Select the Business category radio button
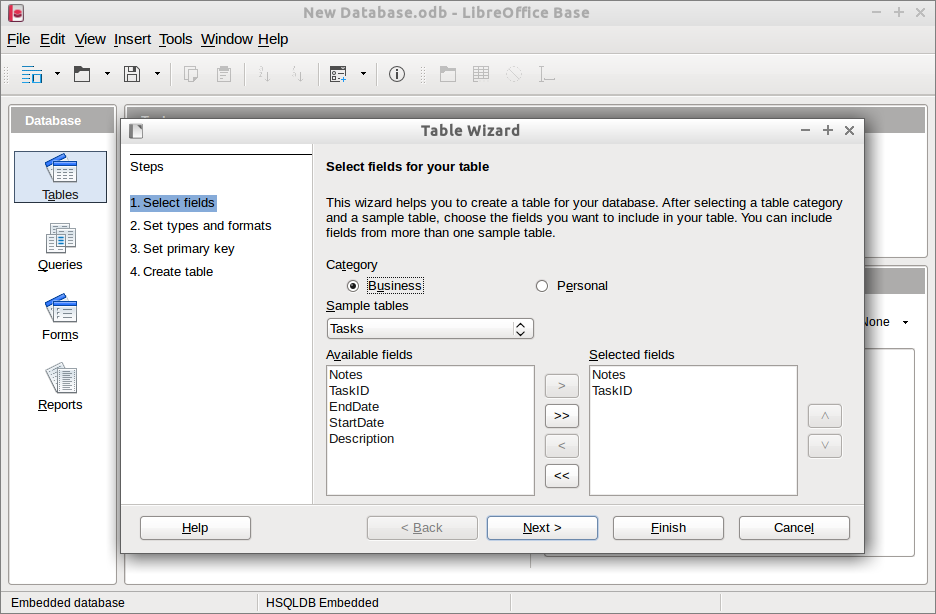 coord(353,286)
